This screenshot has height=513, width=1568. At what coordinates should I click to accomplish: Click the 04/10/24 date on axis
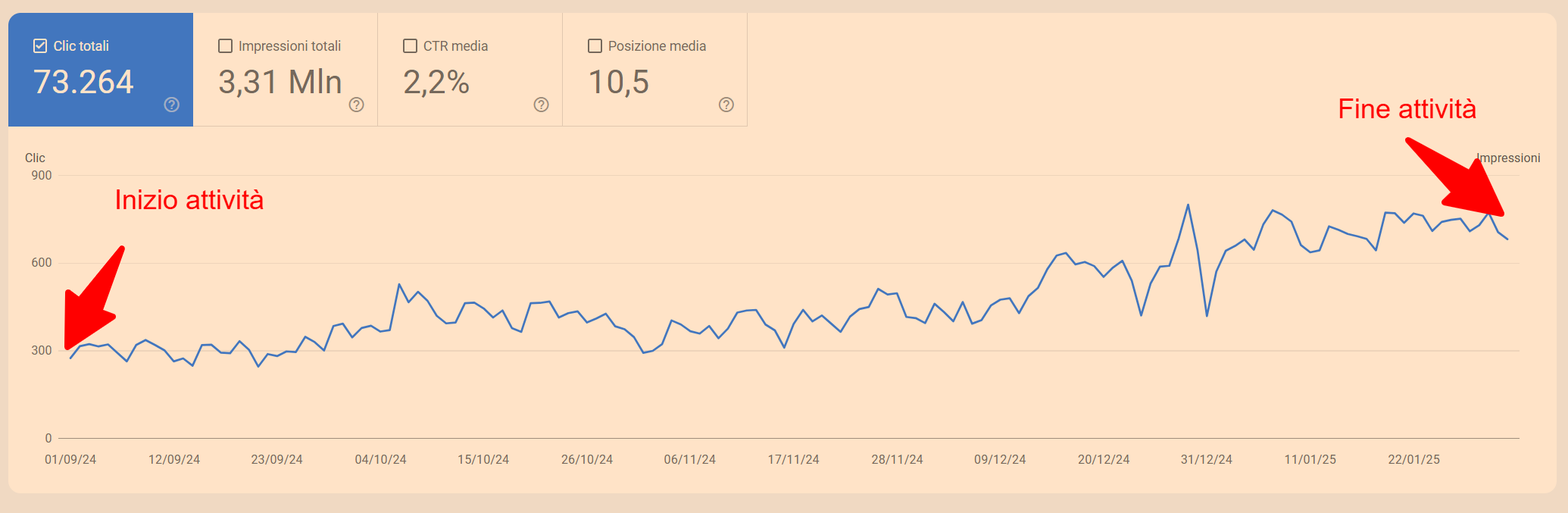click(x=380, y=459)
